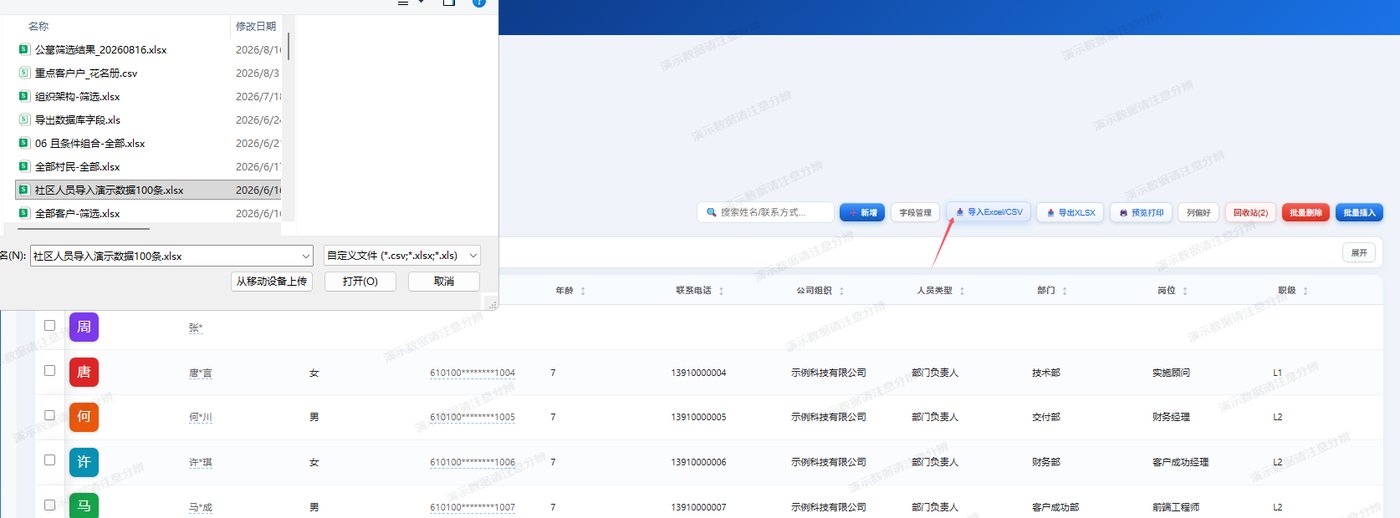Open the file type filter dropdown
The height and width of the screenshot is (518, 1400).
pos(402,255)
